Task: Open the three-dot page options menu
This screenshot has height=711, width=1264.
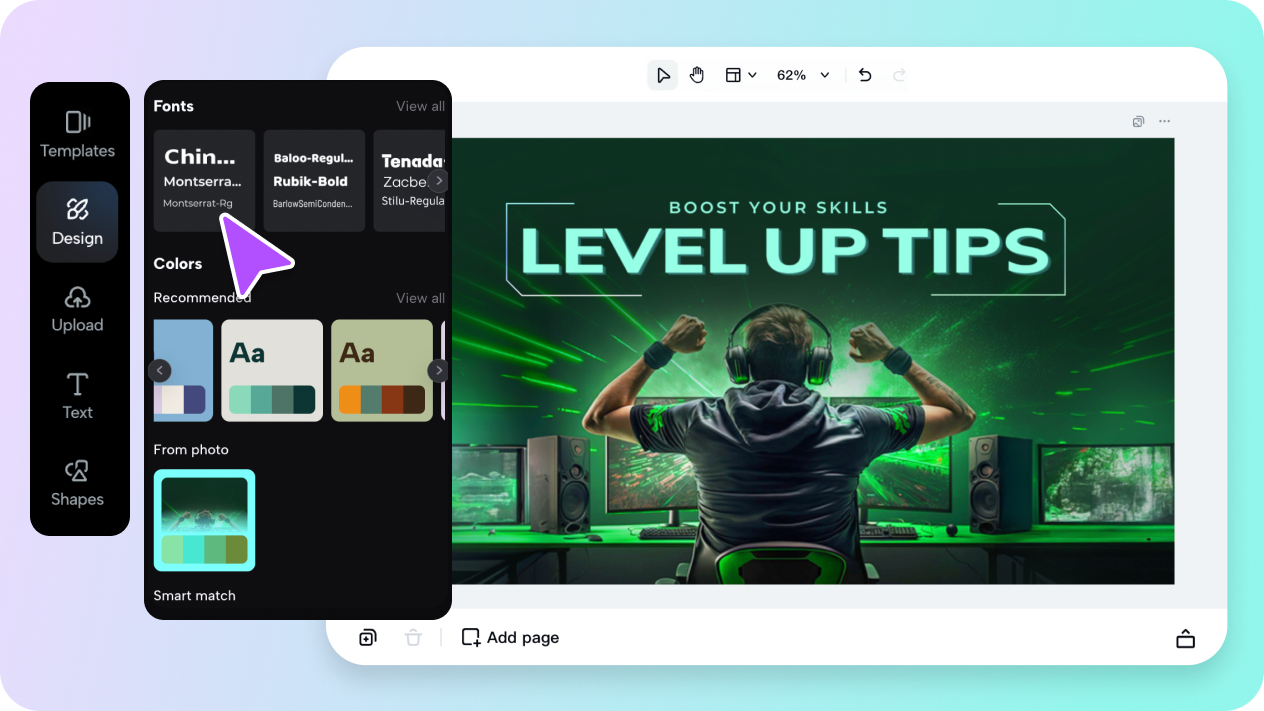Action: point(1164,121)
